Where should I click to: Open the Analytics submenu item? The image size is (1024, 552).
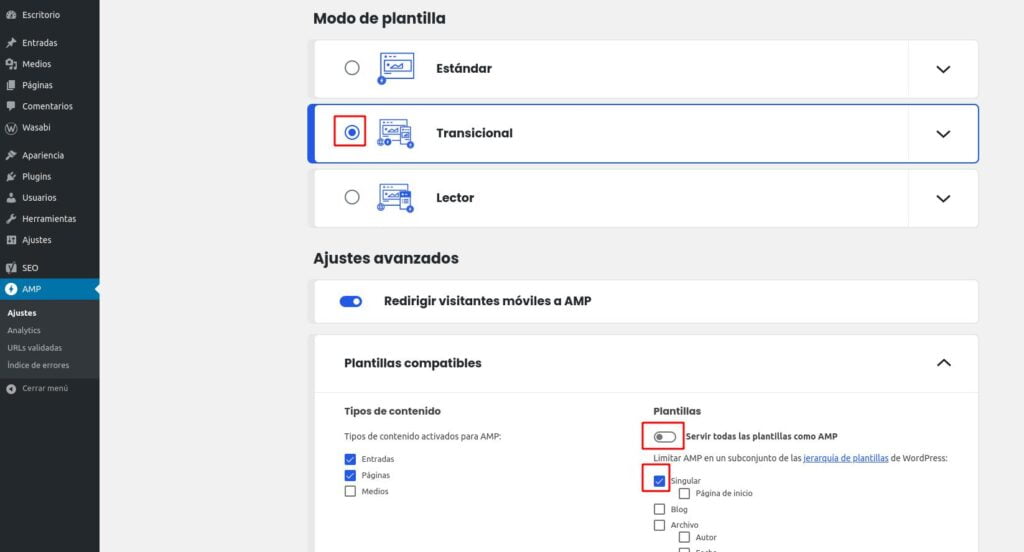point(24,331)
